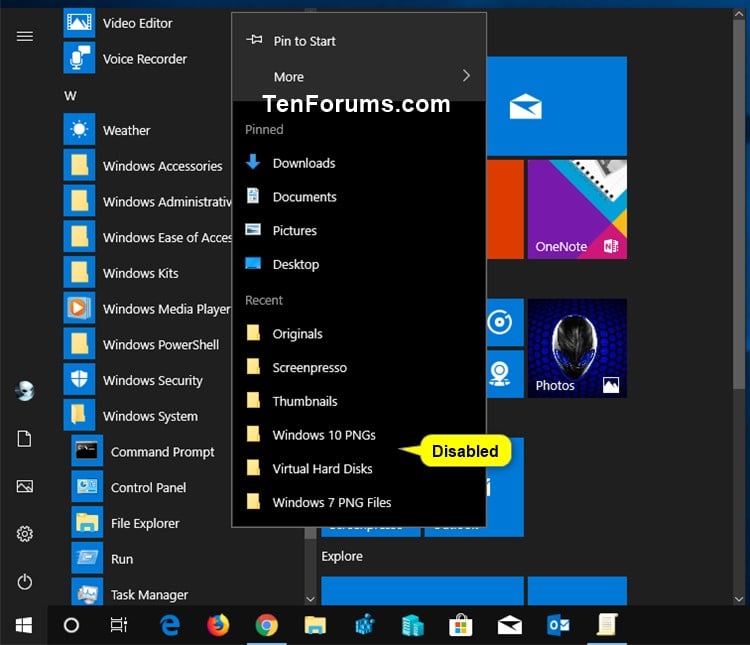
Task: Open File Explorer on the taskbar
Action: (315, 625)
